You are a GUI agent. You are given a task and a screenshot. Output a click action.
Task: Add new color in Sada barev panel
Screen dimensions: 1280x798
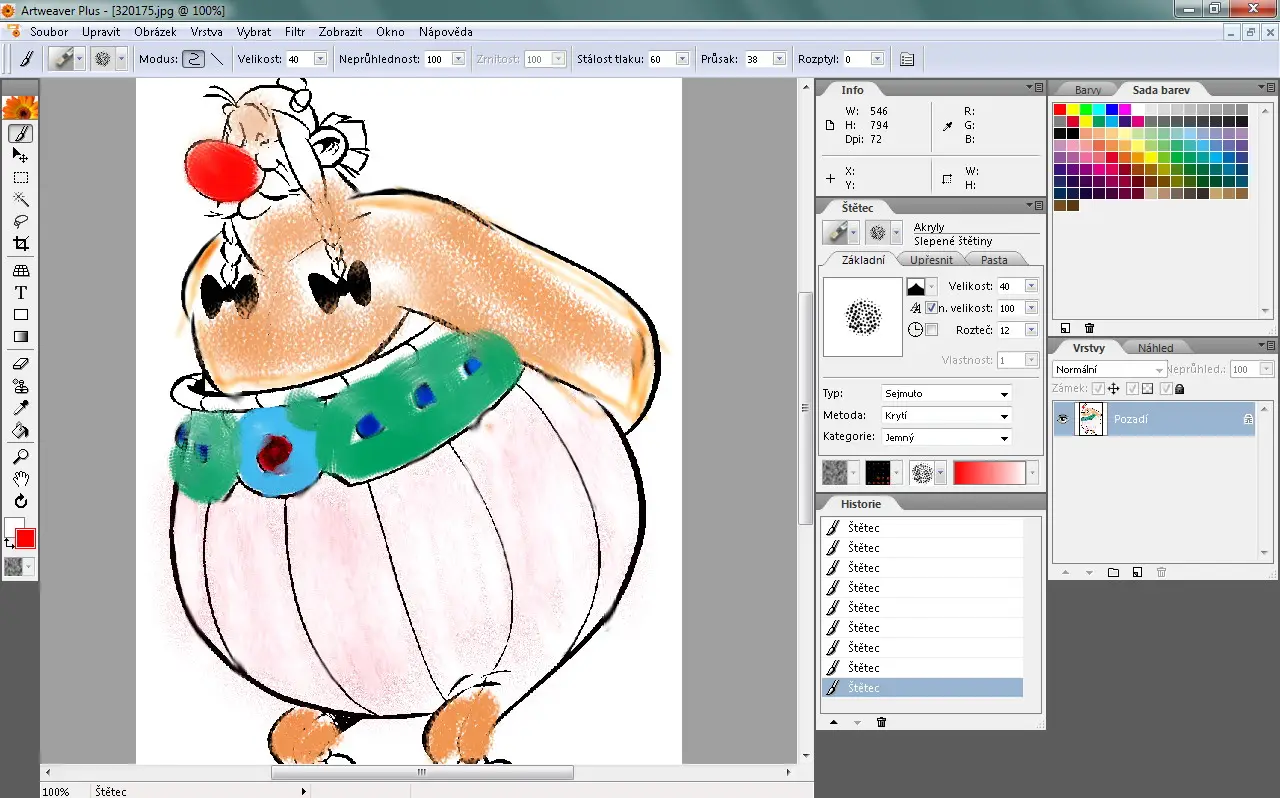click(1065, 328)
